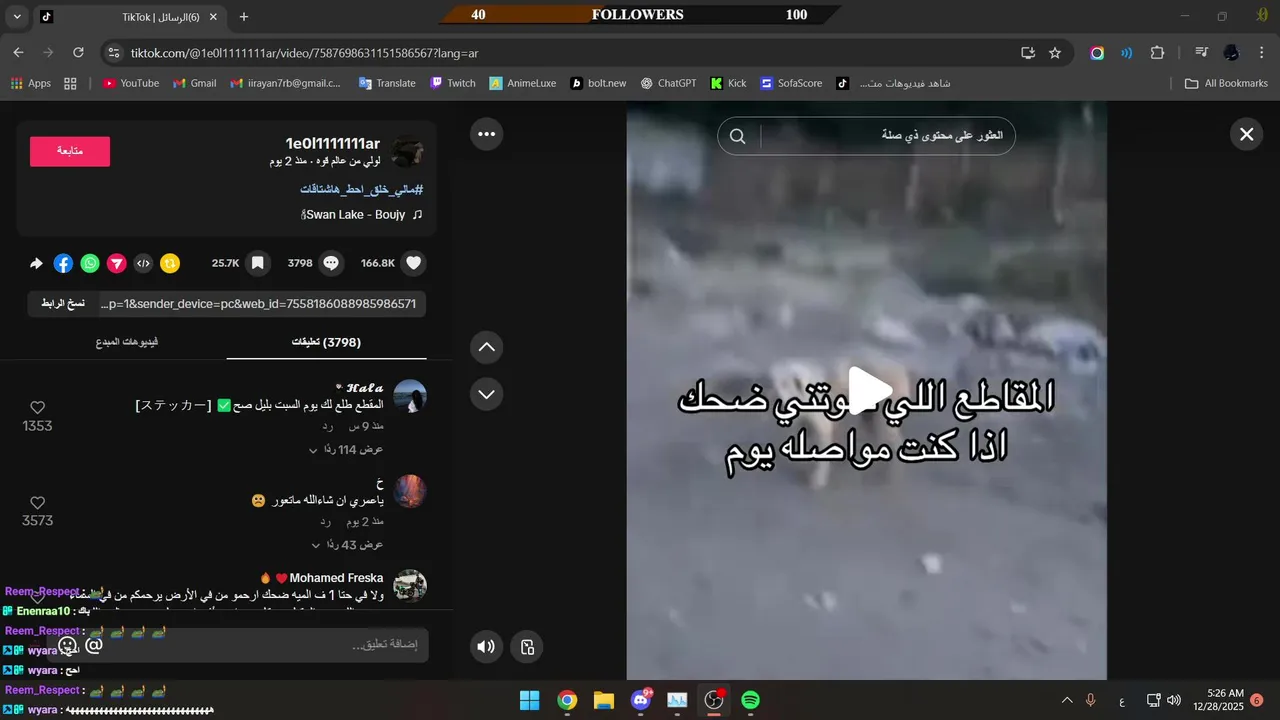Go to next video with down chevron

click(x=486, y=394)
